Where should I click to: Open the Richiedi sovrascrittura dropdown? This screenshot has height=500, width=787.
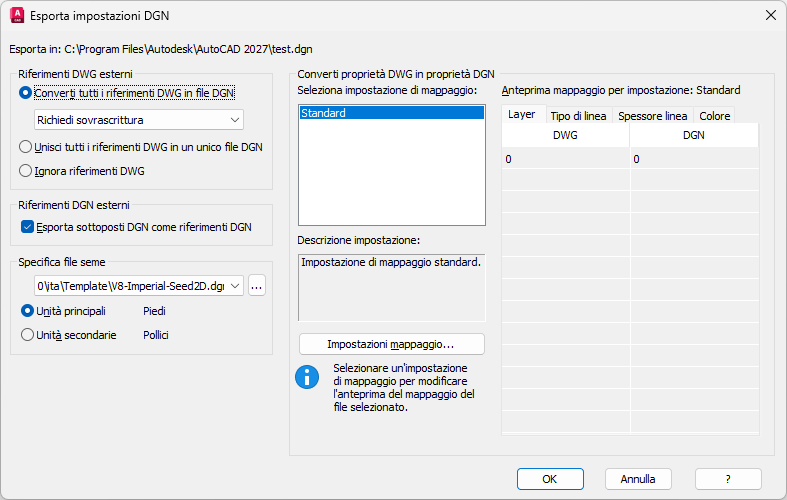(138, 120)
